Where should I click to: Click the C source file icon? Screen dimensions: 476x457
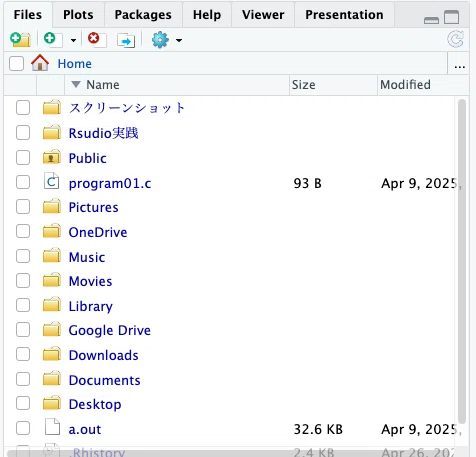click(x=52, y=181)
